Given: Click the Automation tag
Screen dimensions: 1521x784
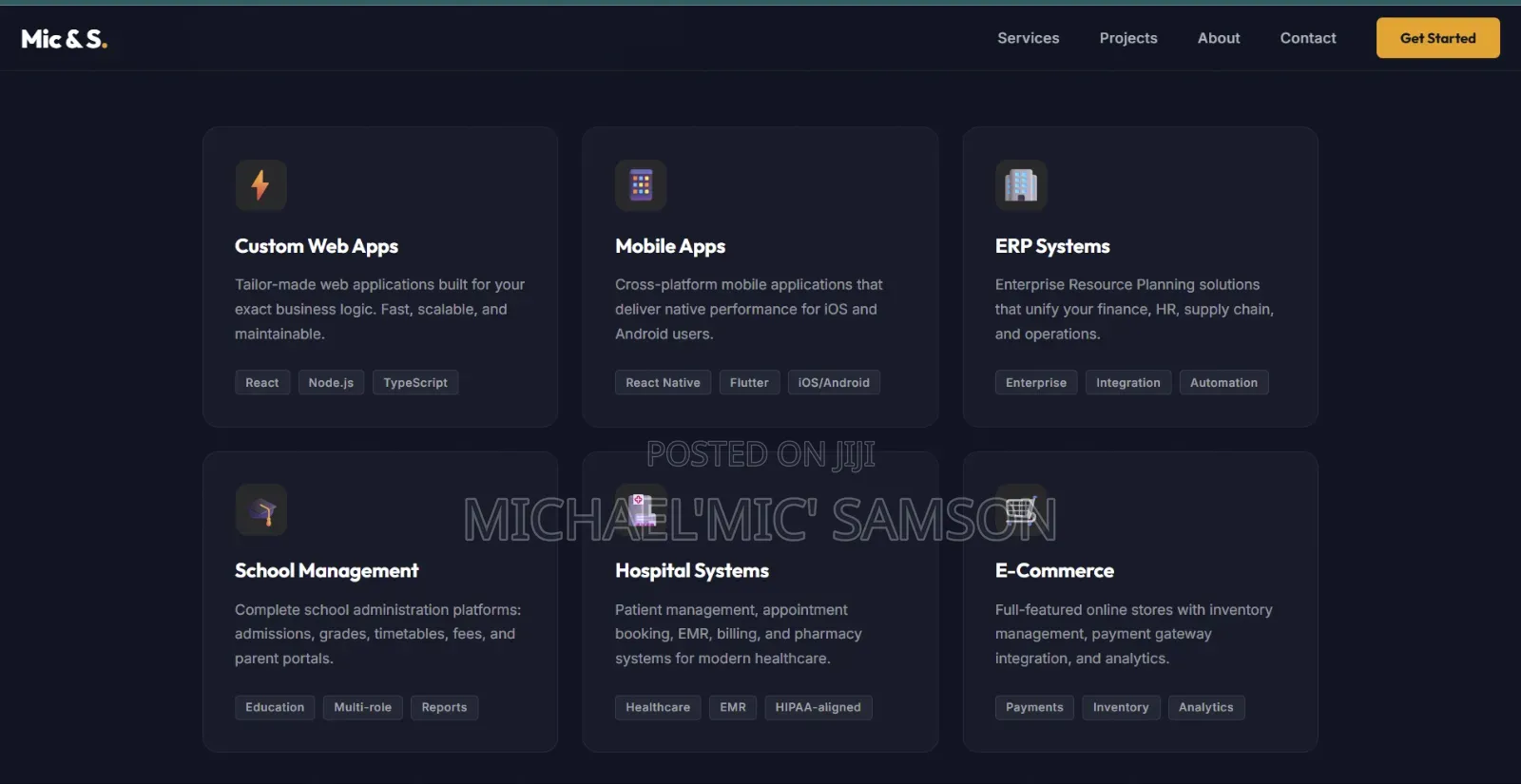Looking at the screenshot, I should [1223, 383].
